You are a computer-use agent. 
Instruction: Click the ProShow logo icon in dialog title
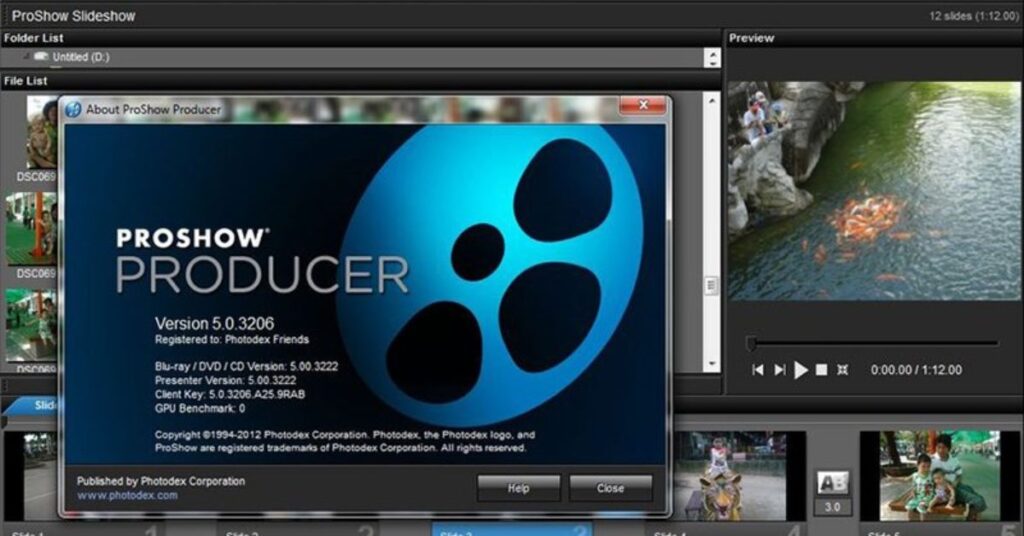(x=73, y=109)
